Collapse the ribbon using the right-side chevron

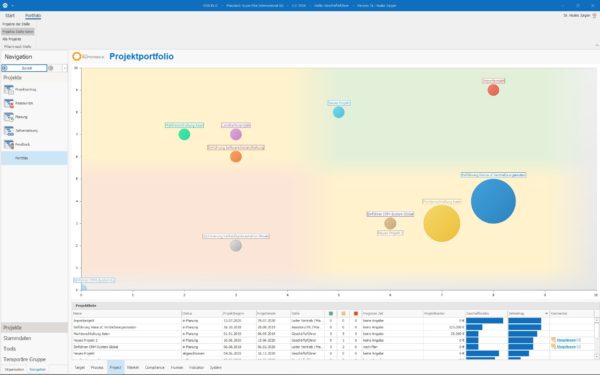597,46
